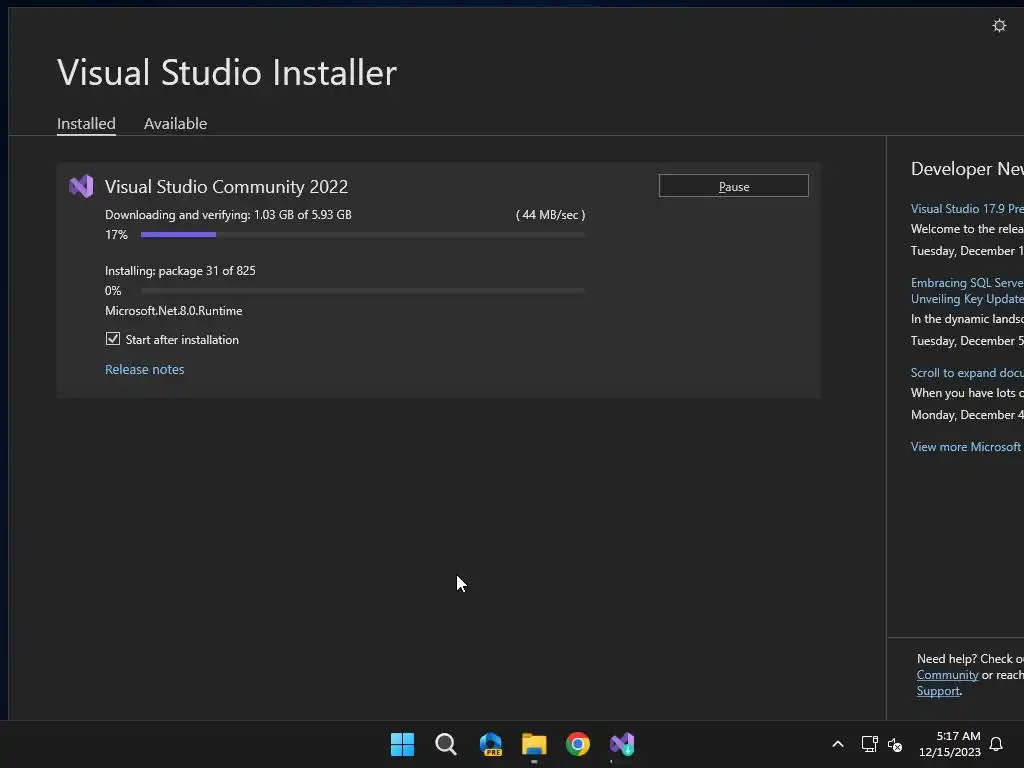1024x768 pixels.
Task: Click Visual Studio Installer taskbar icon
Action: [x=622, y=744]
